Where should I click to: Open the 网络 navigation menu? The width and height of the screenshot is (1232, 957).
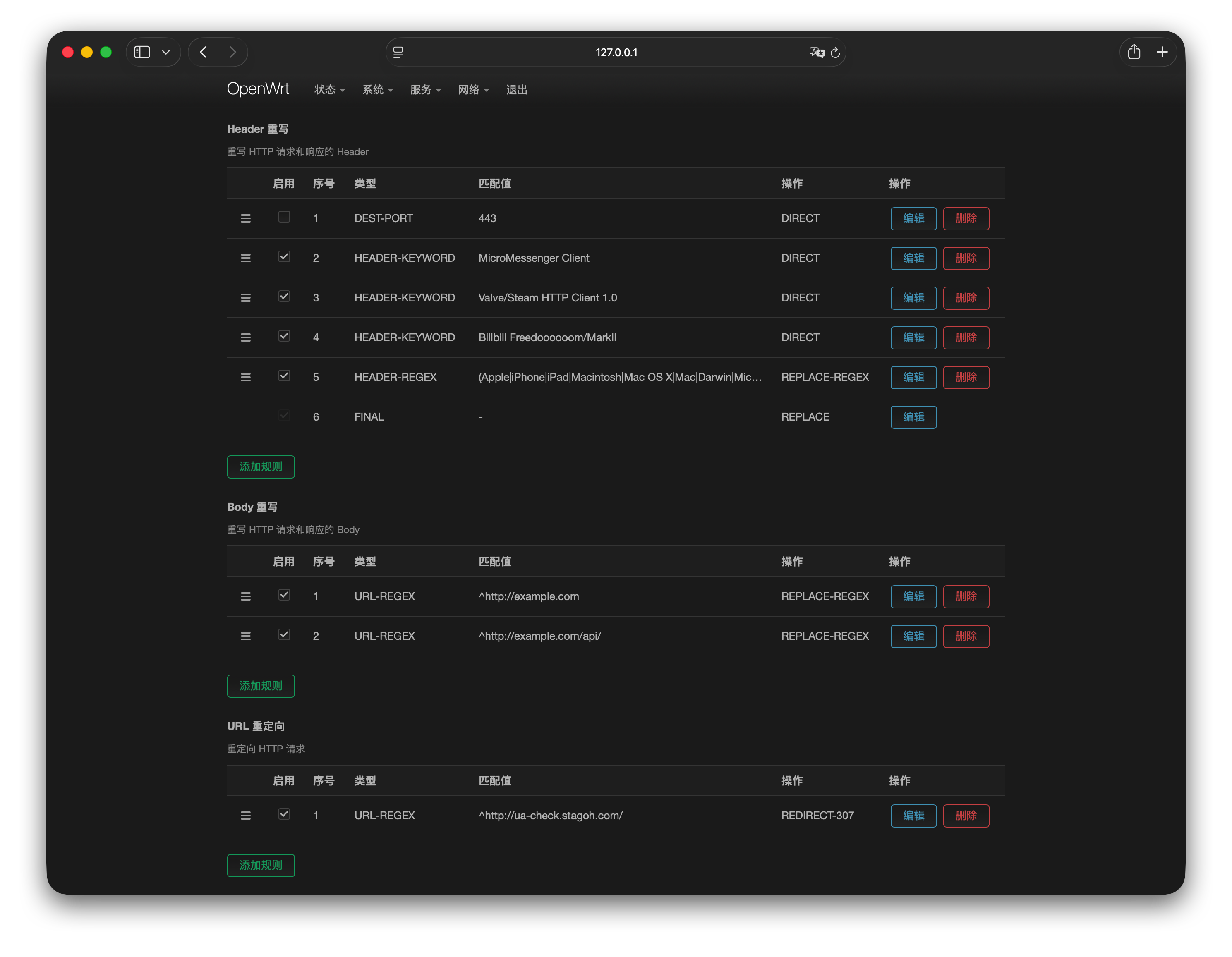[x=473, y=90]
